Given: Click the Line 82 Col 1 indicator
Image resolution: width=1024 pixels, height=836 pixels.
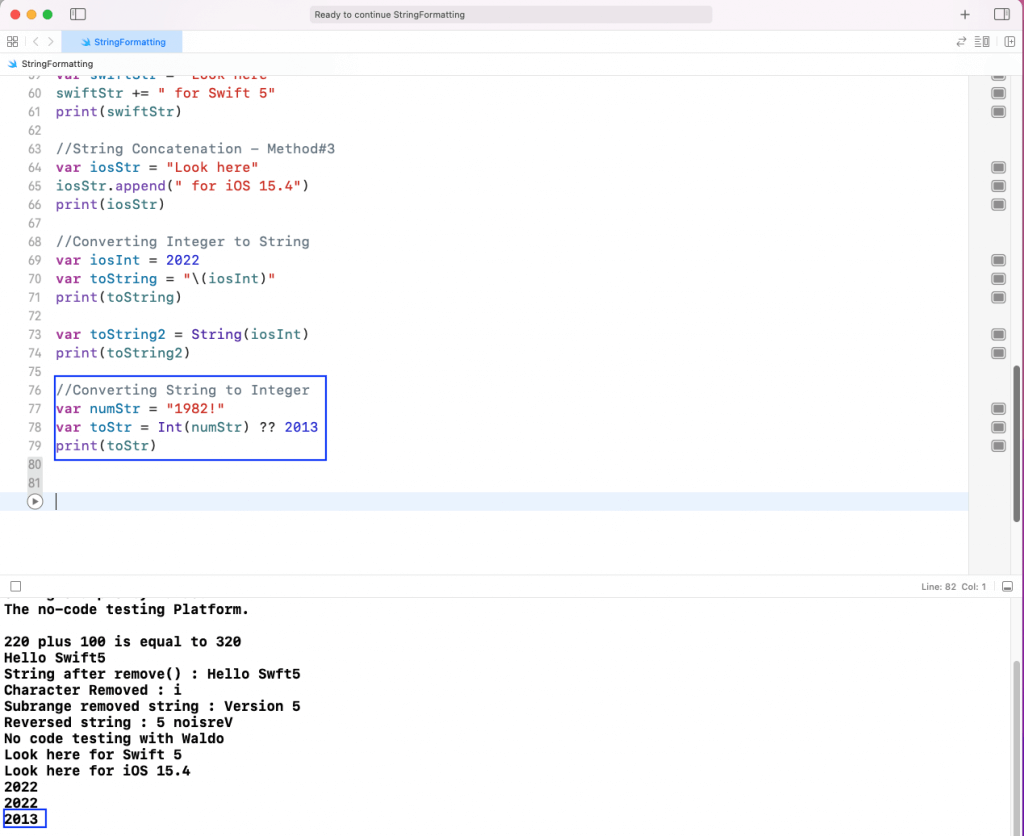Looking at the screenshot, I should [x=953, y=587].
